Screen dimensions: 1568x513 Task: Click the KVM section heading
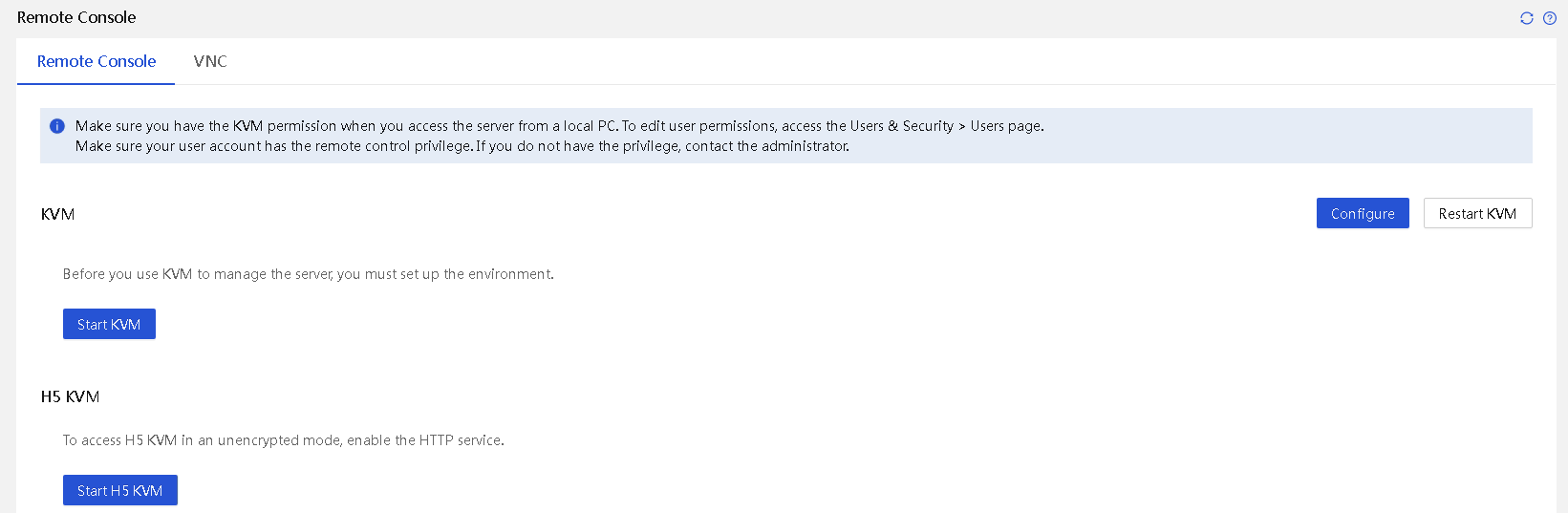[57, 214]
